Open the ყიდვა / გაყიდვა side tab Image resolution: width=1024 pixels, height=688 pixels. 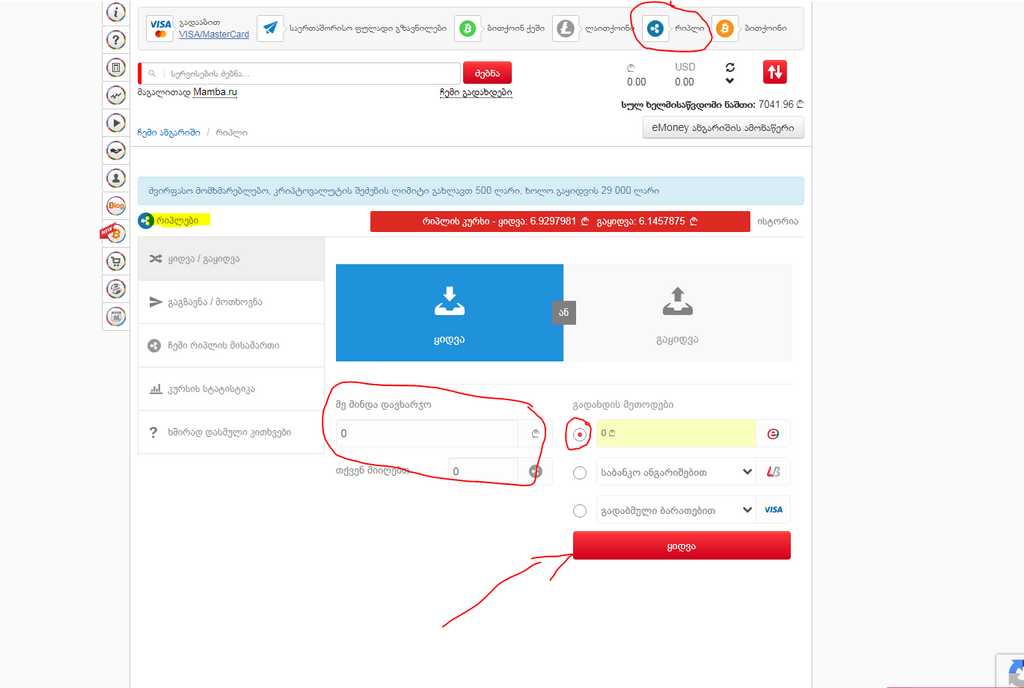click(x=231, y=258)
